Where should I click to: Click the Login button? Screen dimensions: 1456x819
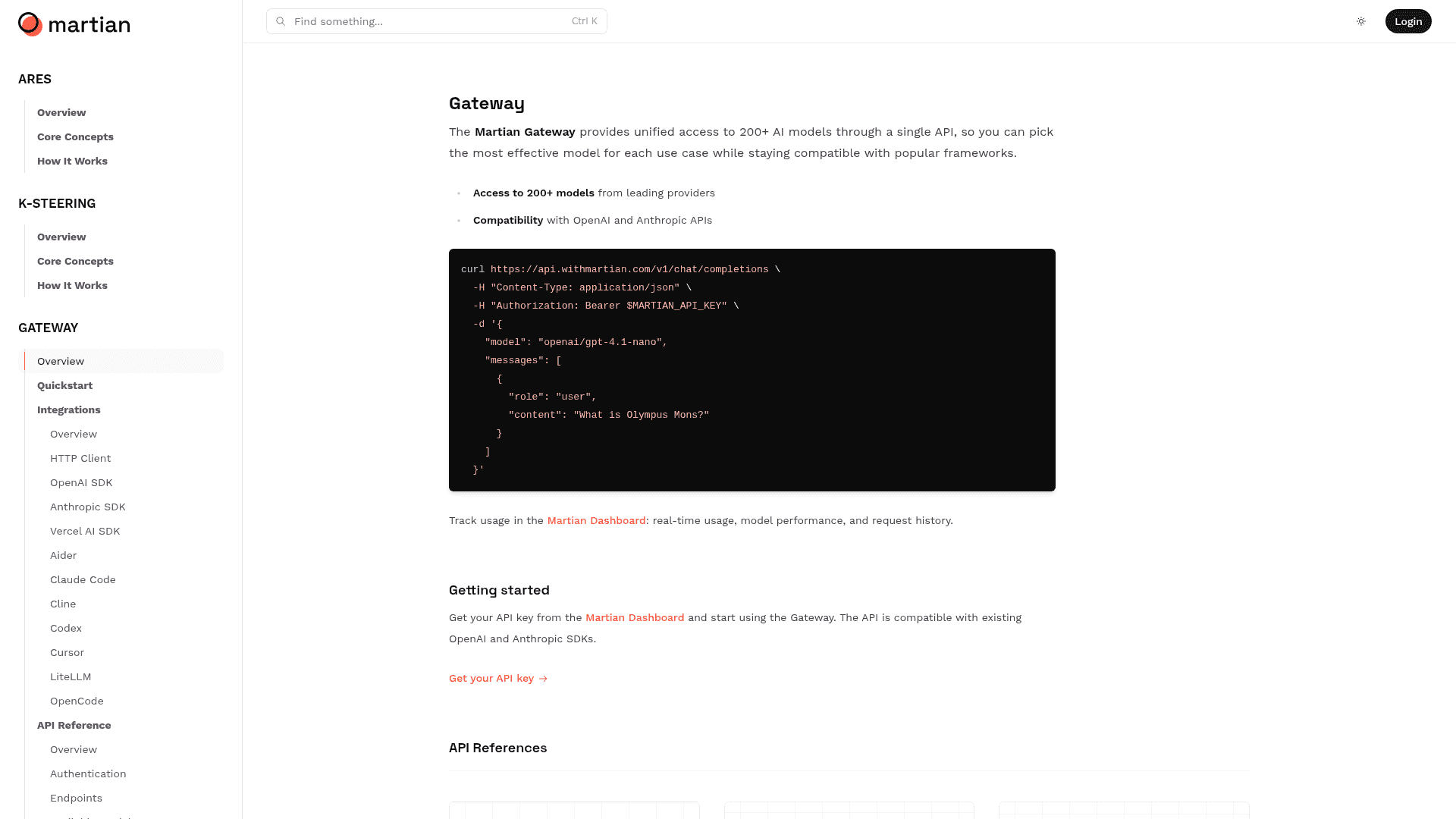click(x=1408, y=21)
